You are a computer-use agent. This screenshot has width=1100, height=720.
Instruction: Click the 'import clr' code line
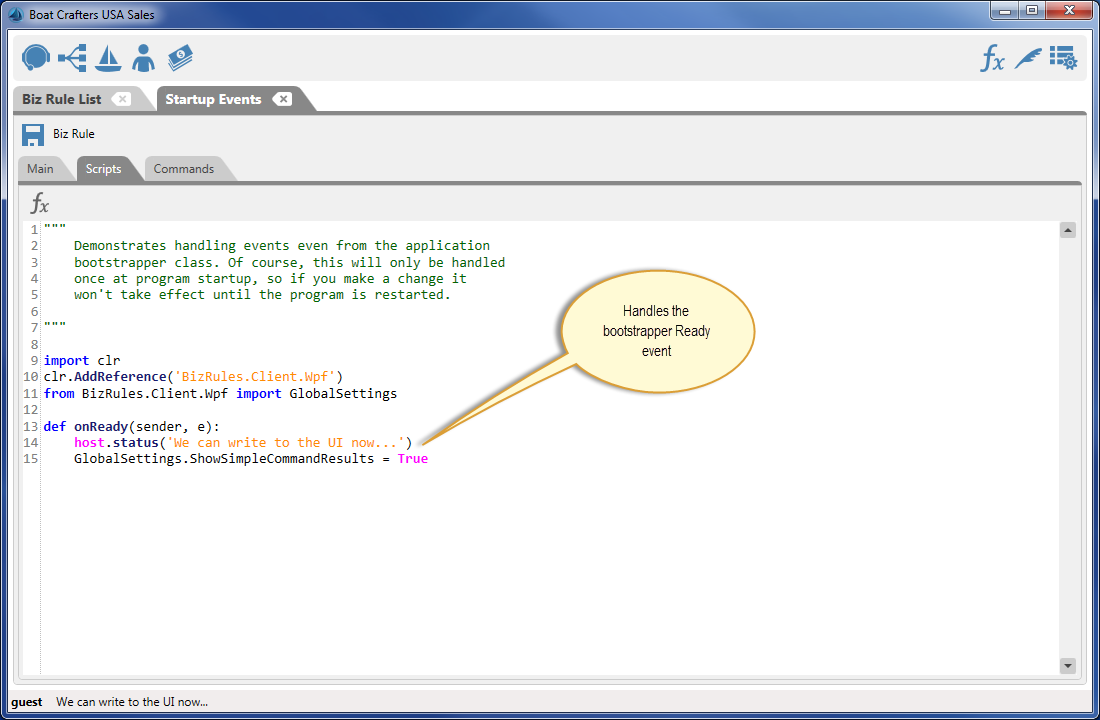tap(82, 361)
